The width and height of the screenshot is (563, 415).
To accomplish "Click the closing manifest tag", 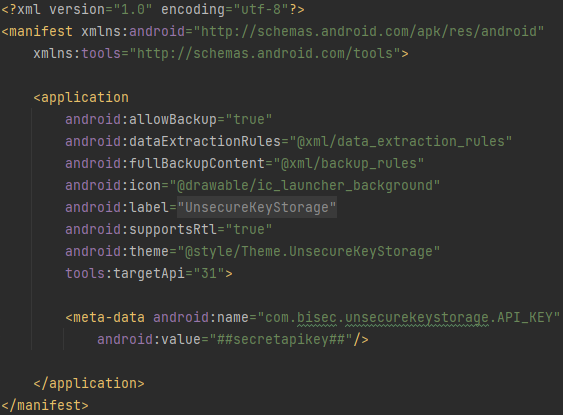I will [45, 405].
